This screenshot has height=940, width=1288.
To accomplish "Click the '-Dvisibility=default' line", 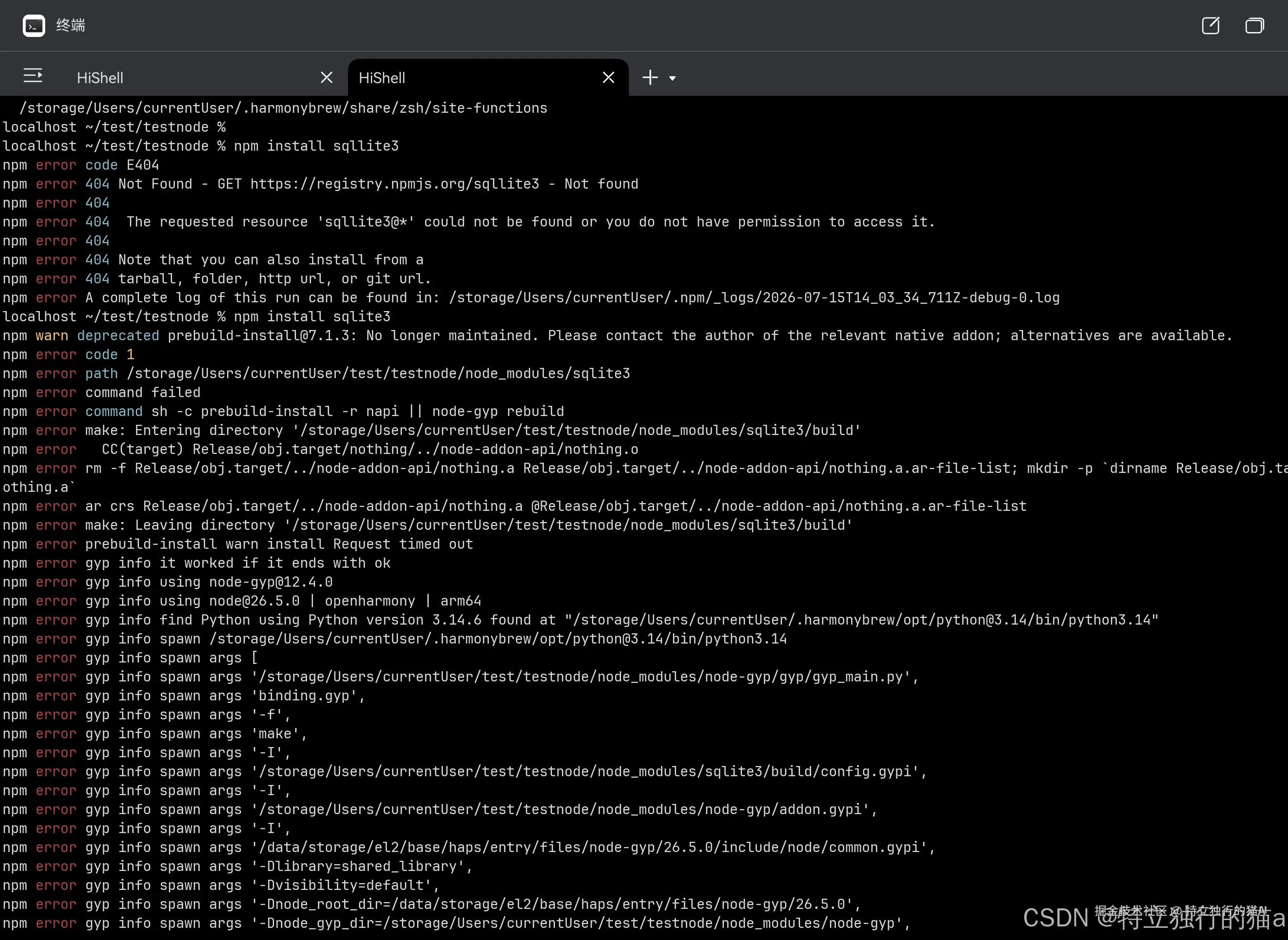I will point(221,886).
